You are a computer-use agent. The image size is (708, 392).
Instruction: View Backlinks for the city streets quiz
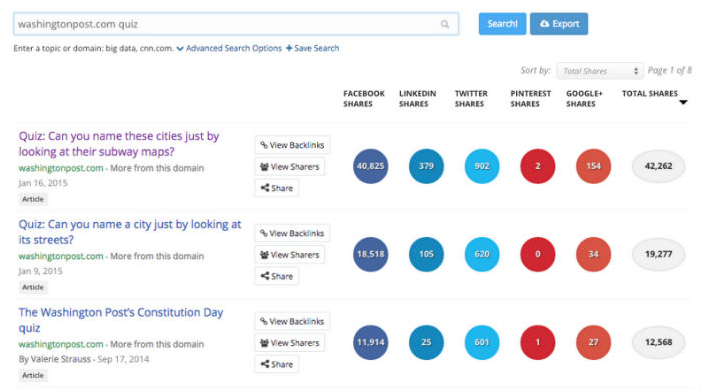pos(292,233)
